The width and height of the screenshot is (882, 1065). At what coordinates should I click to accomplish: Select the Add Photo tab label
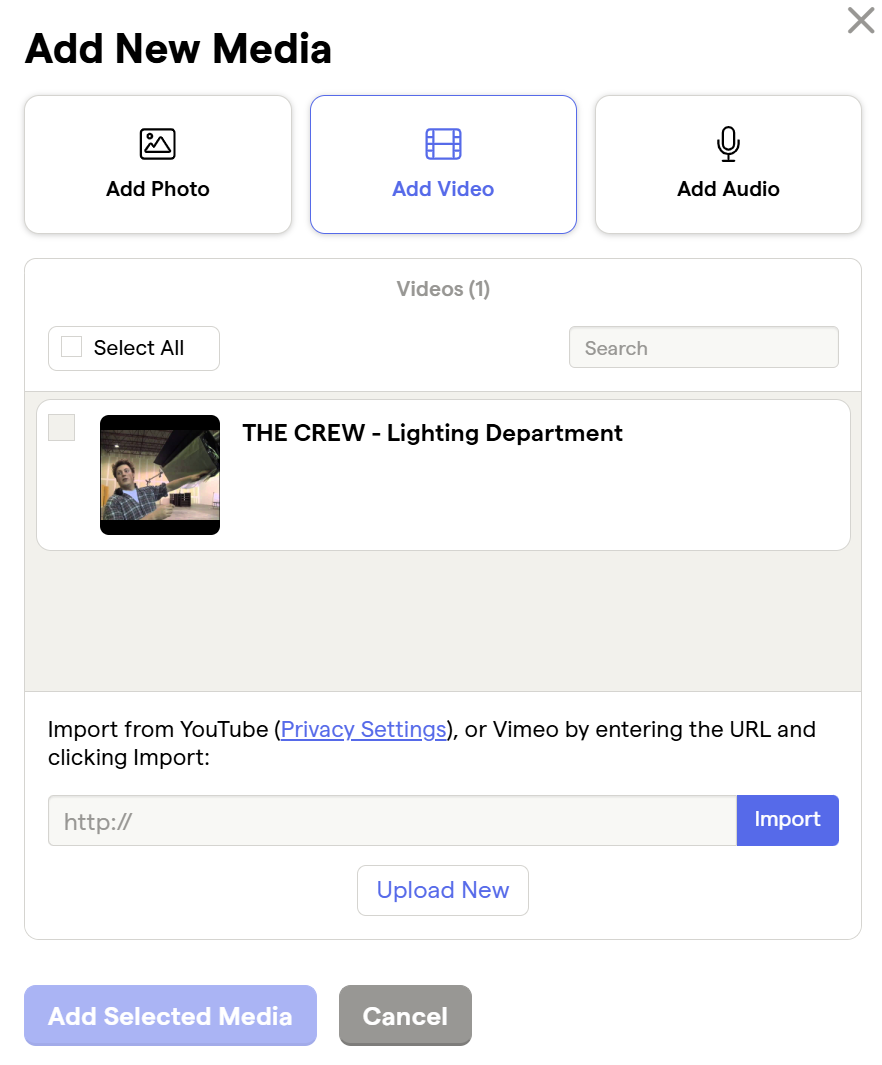pyautogui.click(x=158, y=189)
